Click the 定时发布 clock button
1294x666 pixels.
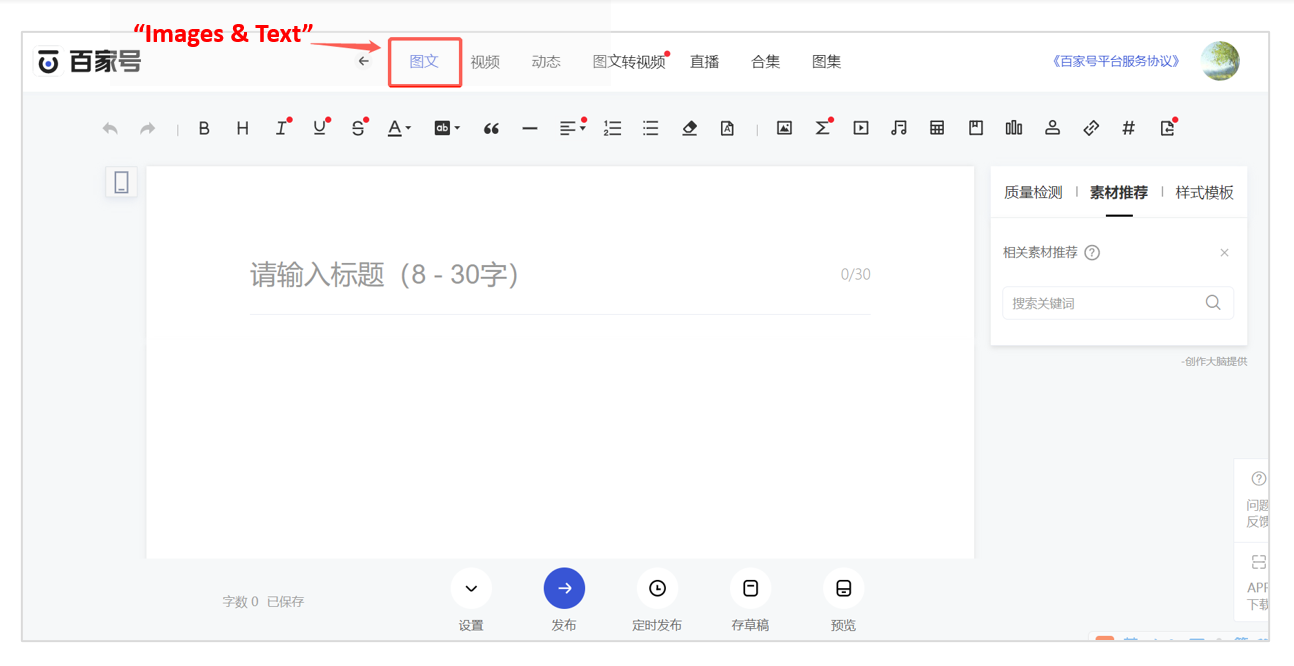(657, 589)
